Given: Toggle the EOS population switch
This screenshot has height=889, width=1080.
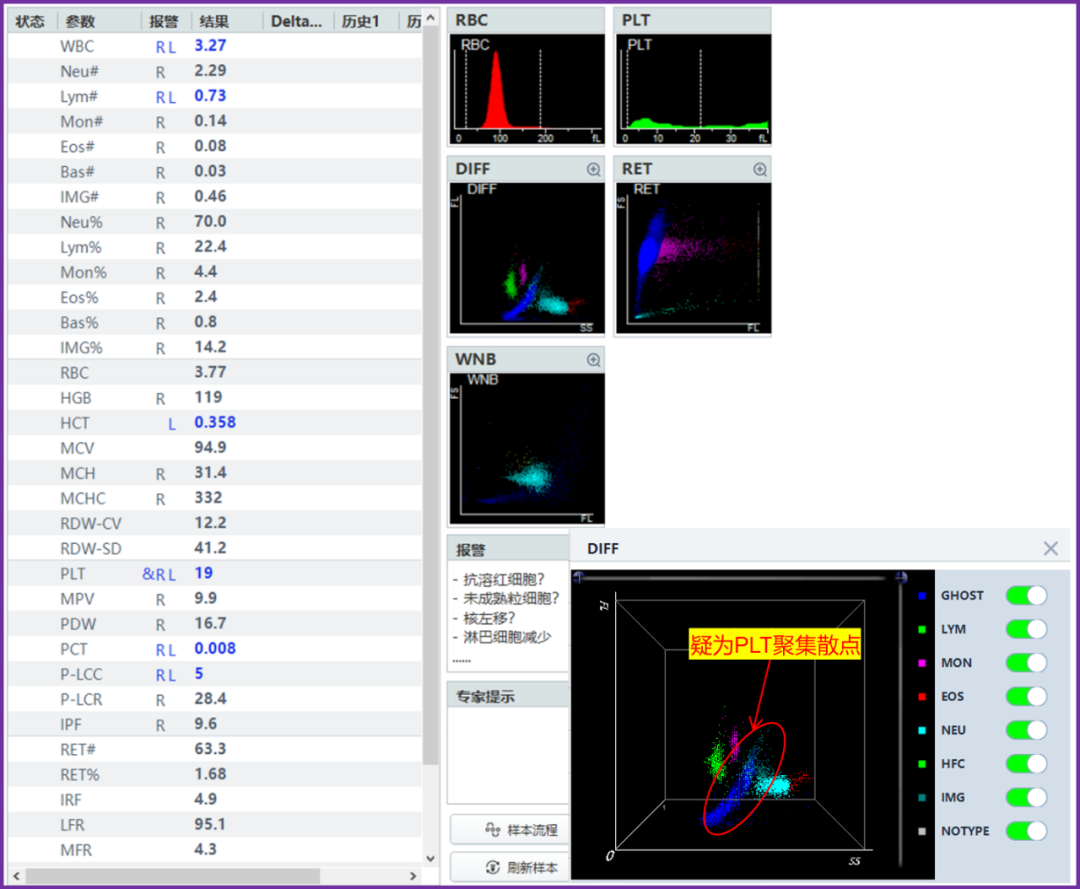Looking at the screenshot, I should pyautogui.click(x=1026, y=696).
